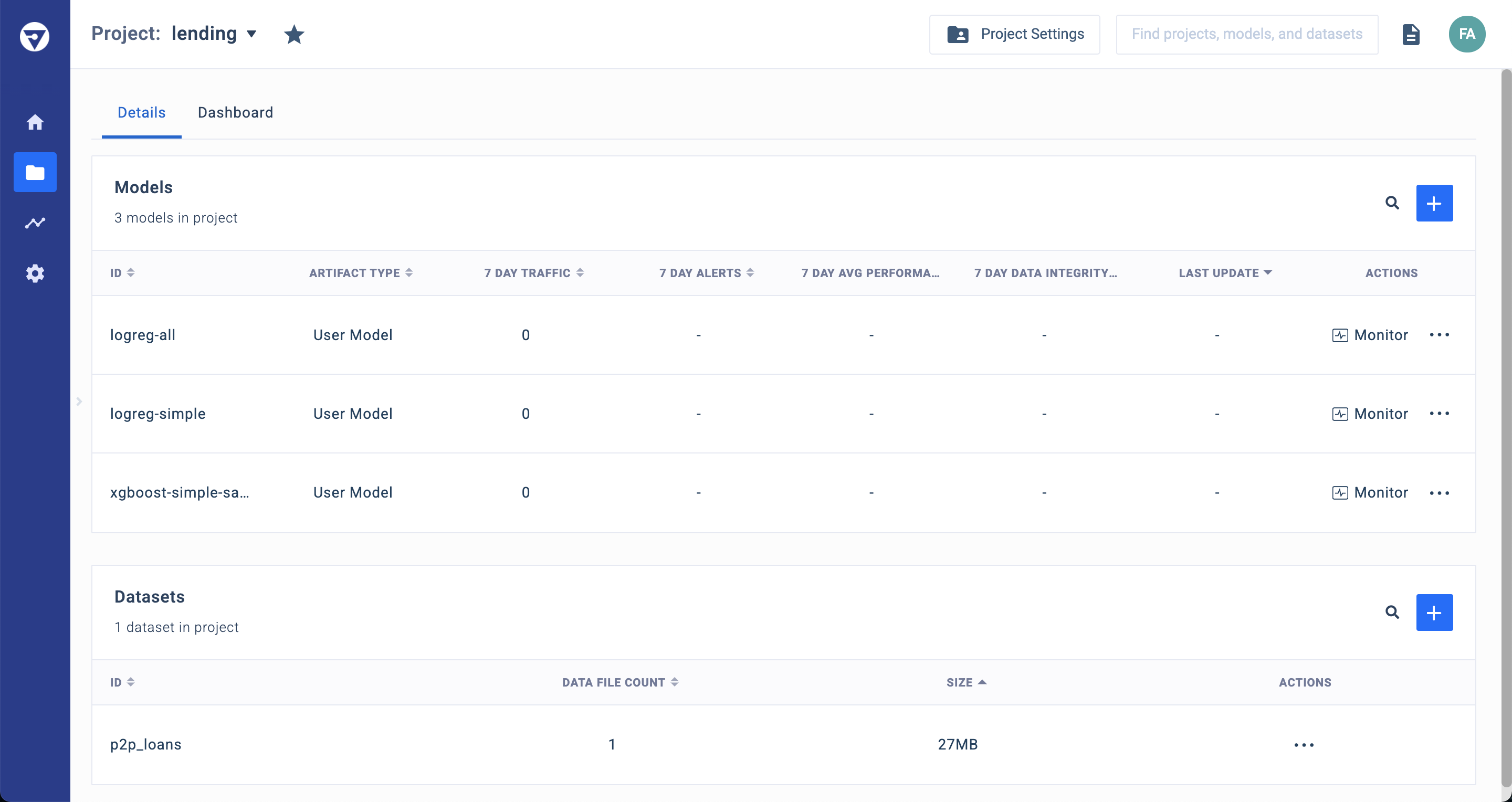Switch to the Details tab
Viewport: 1512px width, 802px height.
(141, 113)
